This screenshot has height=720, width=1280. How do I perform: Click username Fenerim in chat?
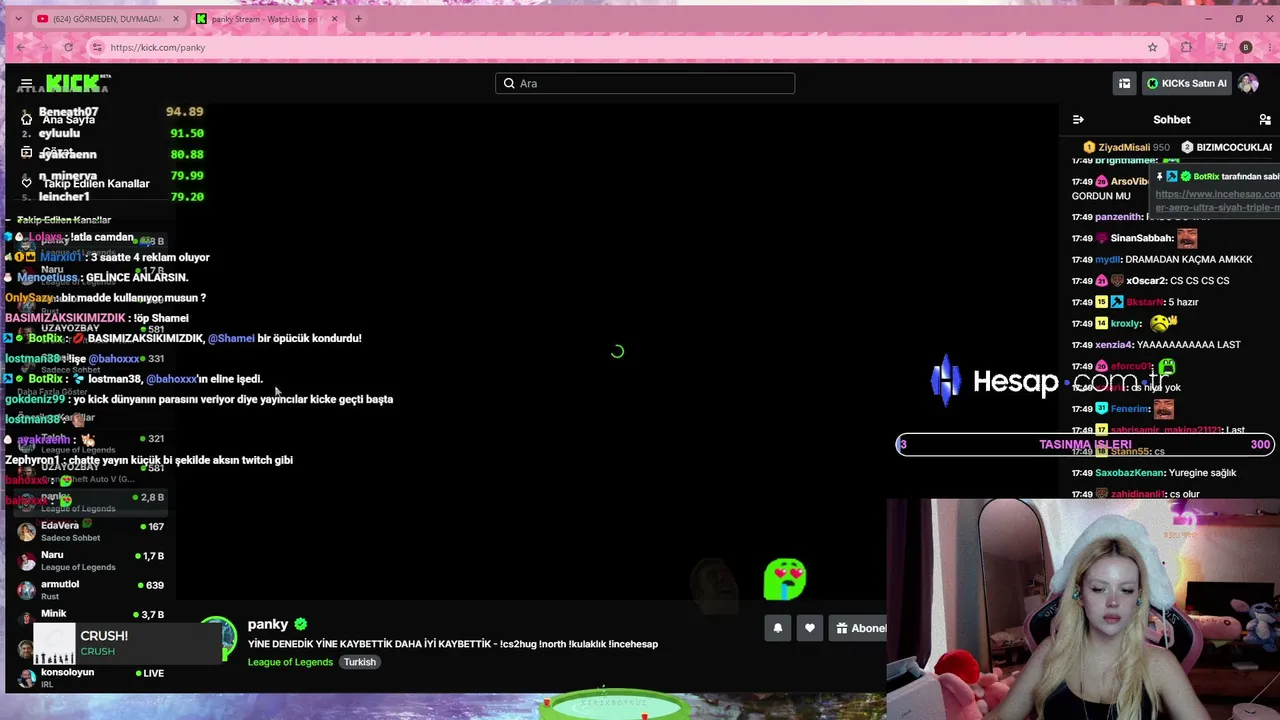coord(1130,409)
